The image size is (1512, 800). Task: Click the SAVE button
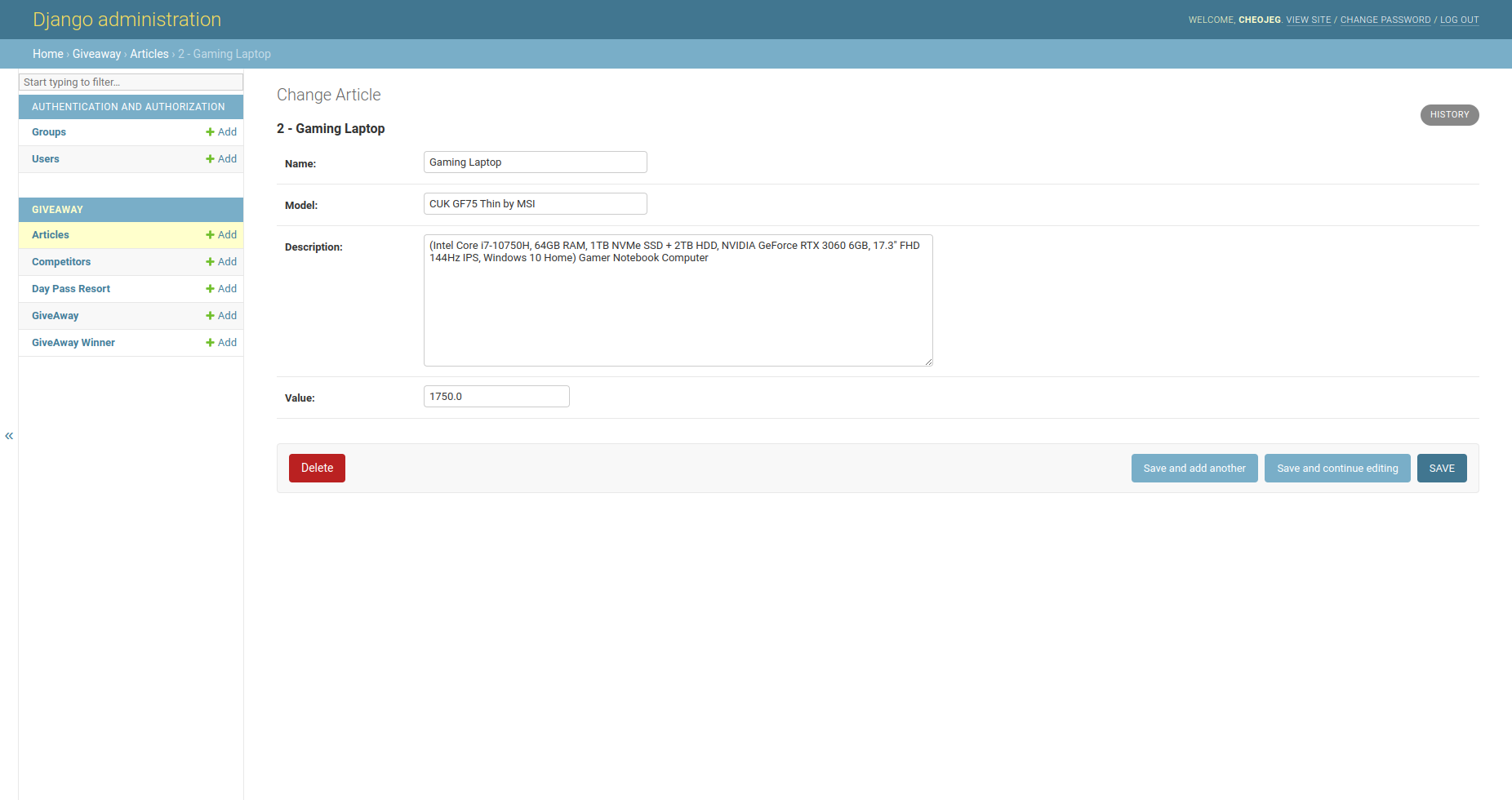click(x=1441, y=469)
